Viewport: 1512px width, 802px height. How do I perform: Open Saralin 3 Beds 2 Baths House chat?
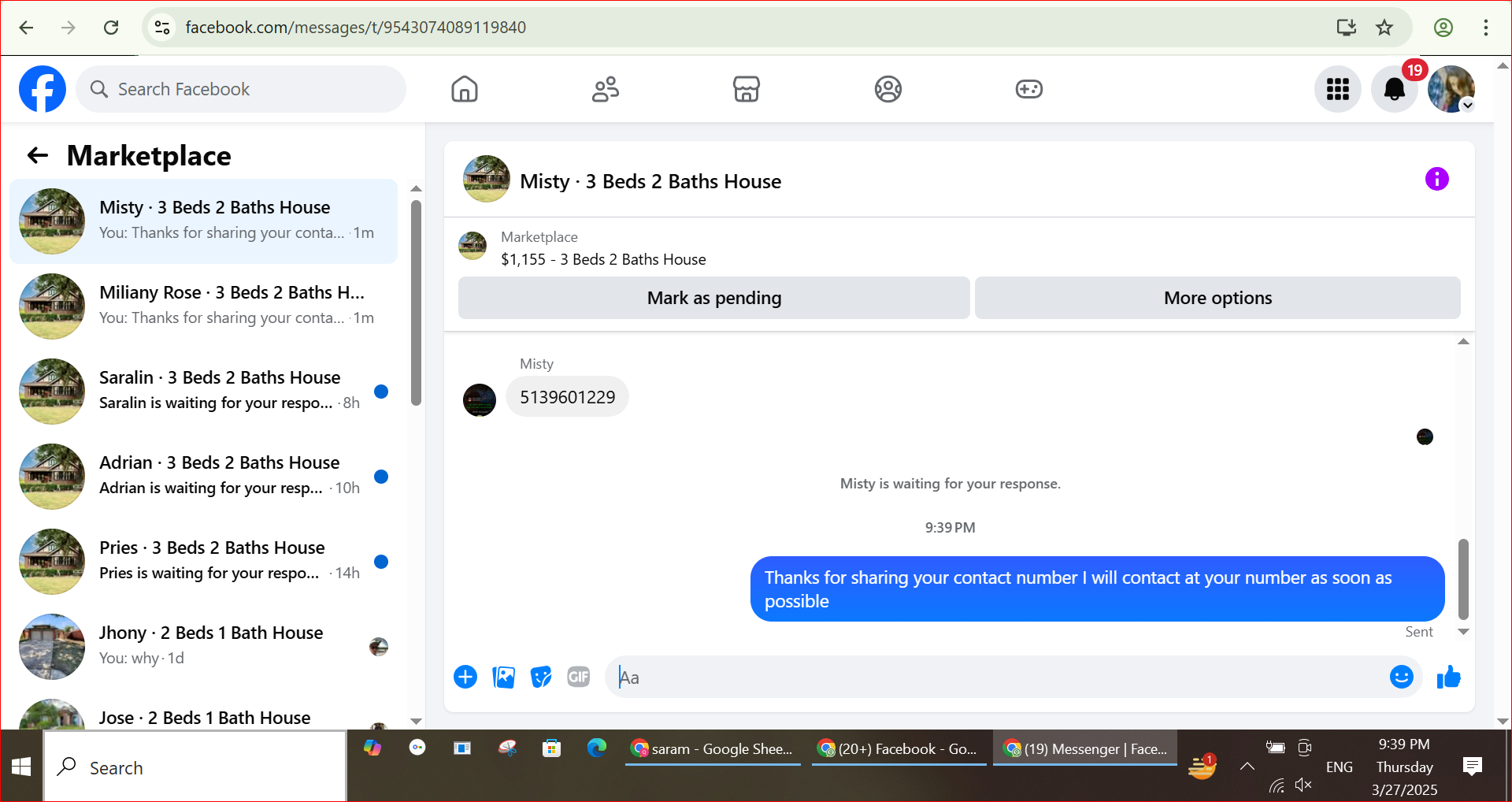point(203,392)
